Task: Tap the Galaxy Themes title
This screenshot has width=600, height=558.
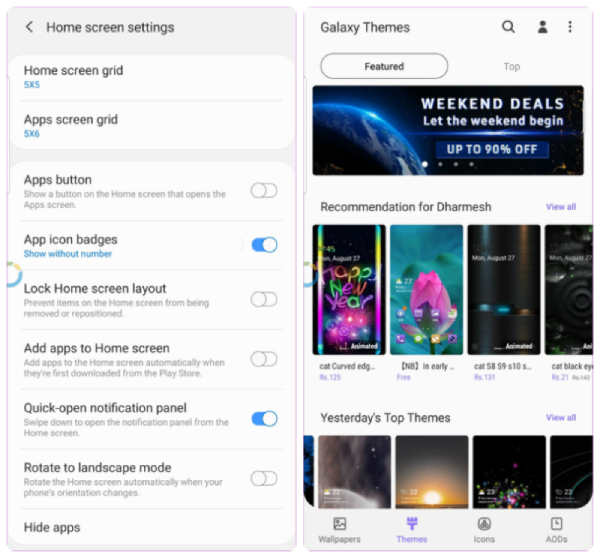Action: tap(365, 28)
